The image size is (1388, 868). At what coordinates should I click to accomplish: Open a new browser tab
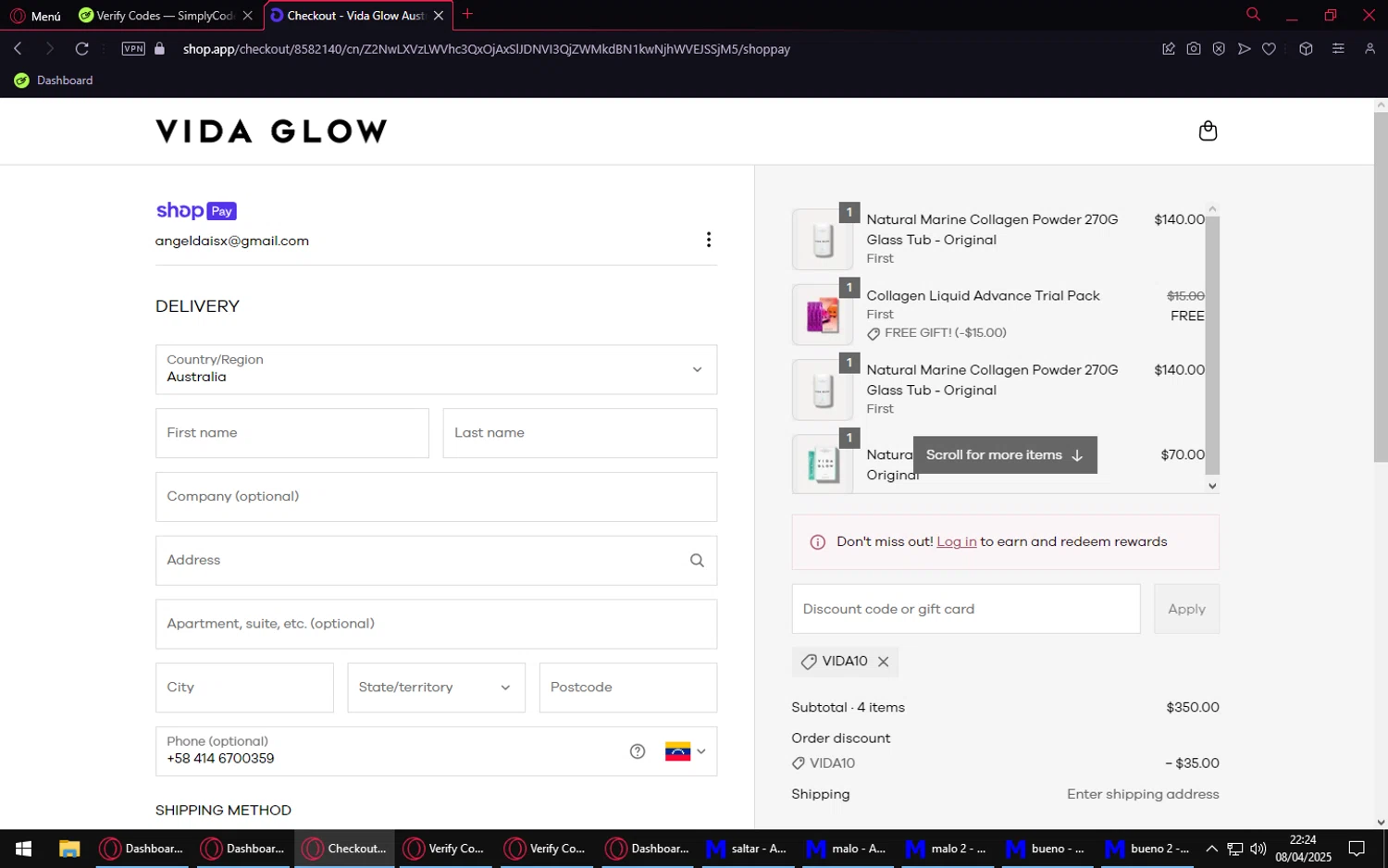tap(467, 14)
